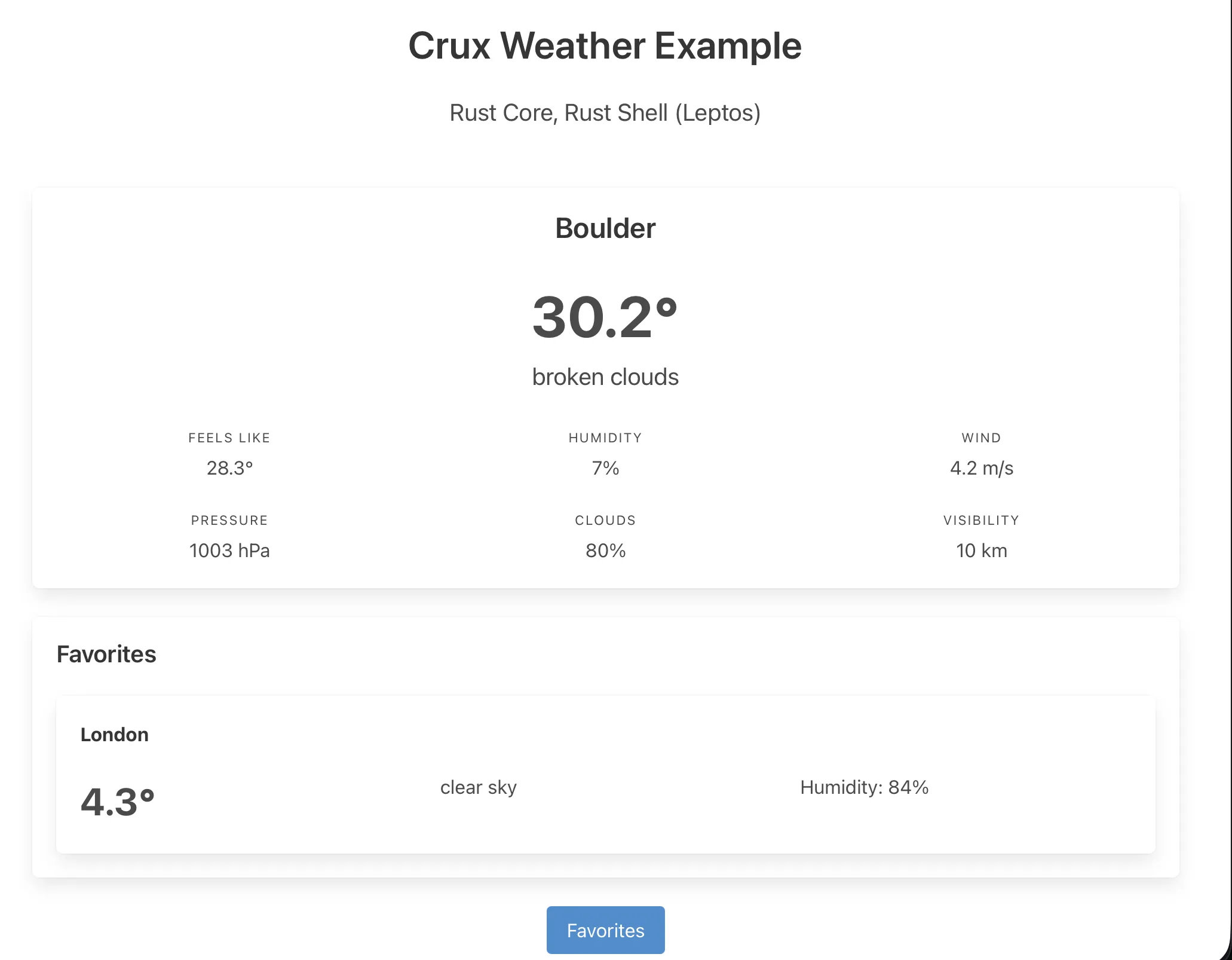Click the broken clouds description text

pyautogui.click(x=605, y=376)
